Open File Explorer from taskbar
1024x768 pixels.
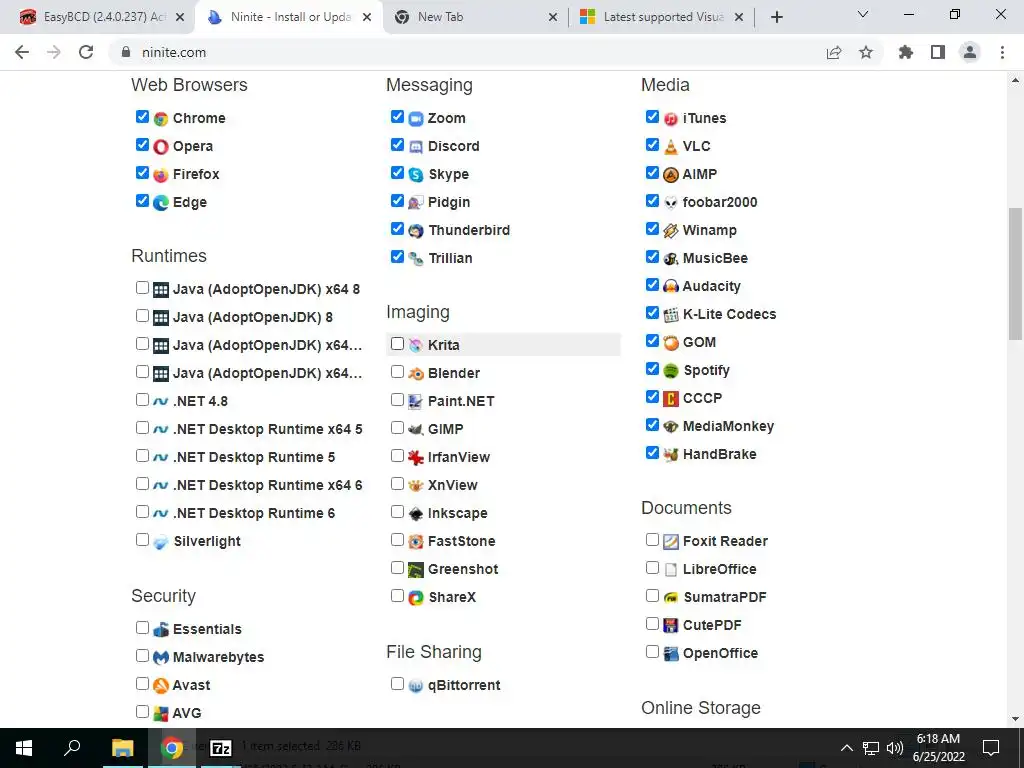pyautogui.click(x=122, y=748)
